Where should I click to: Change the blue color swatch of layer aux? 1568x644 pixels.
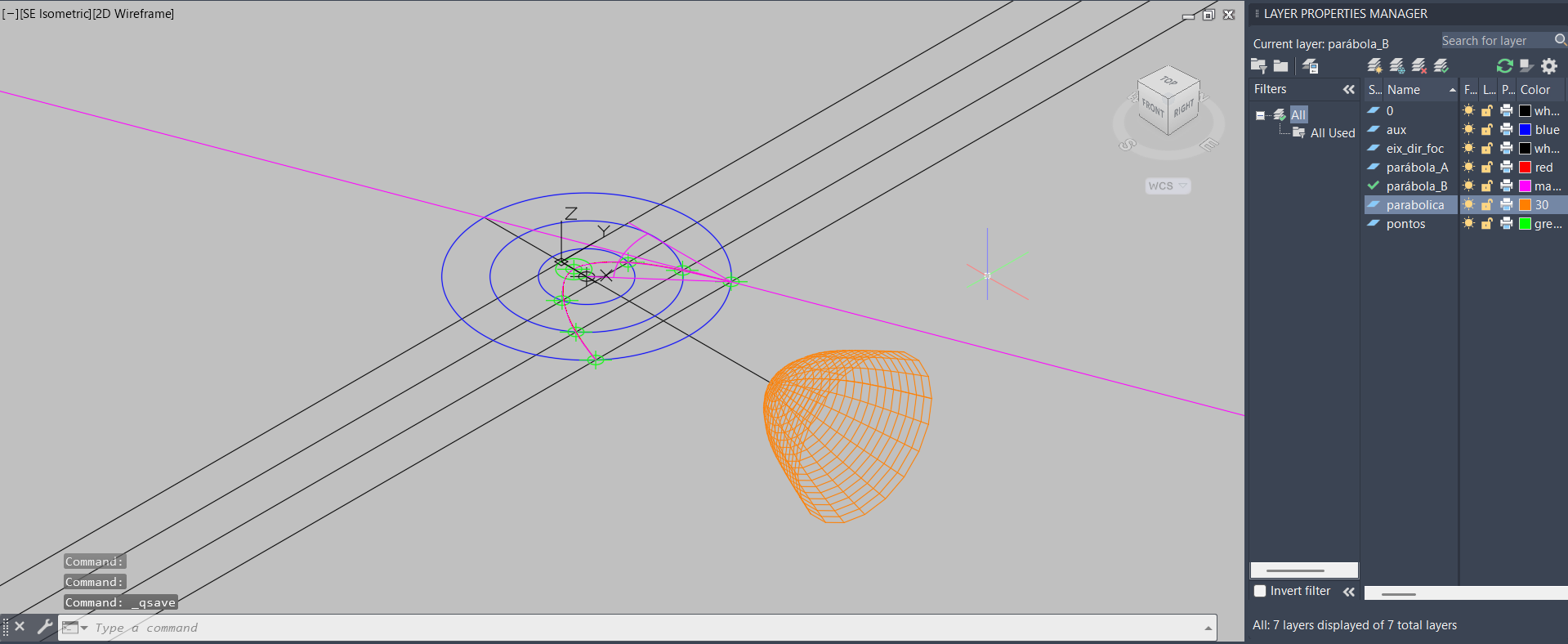click(1525, 129)
